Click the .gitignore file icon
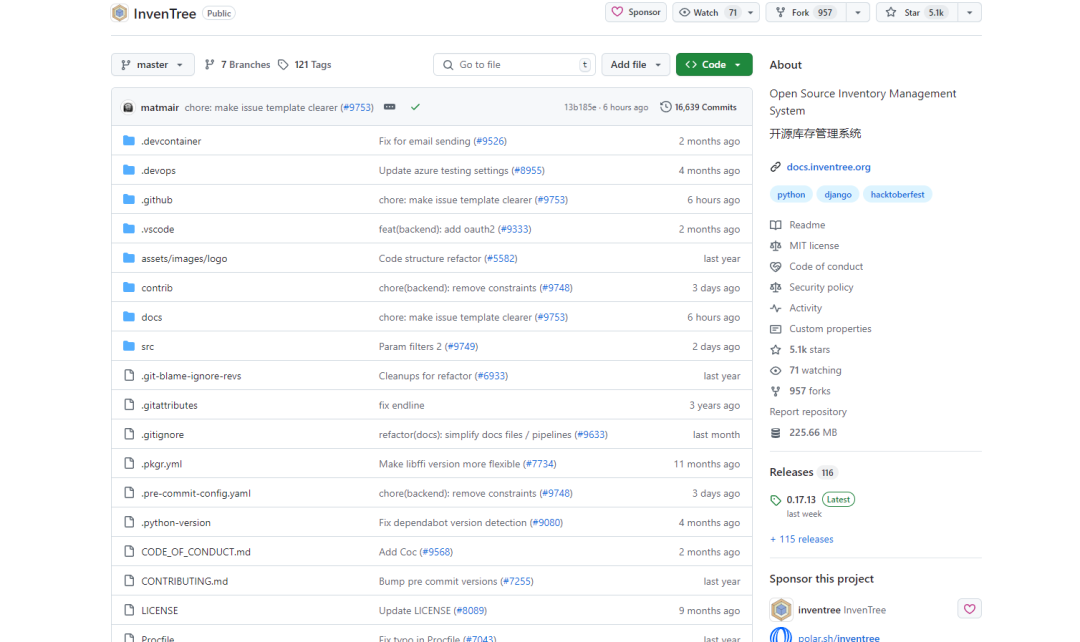Screen dimensions: 1080x642 coord(129,434)
